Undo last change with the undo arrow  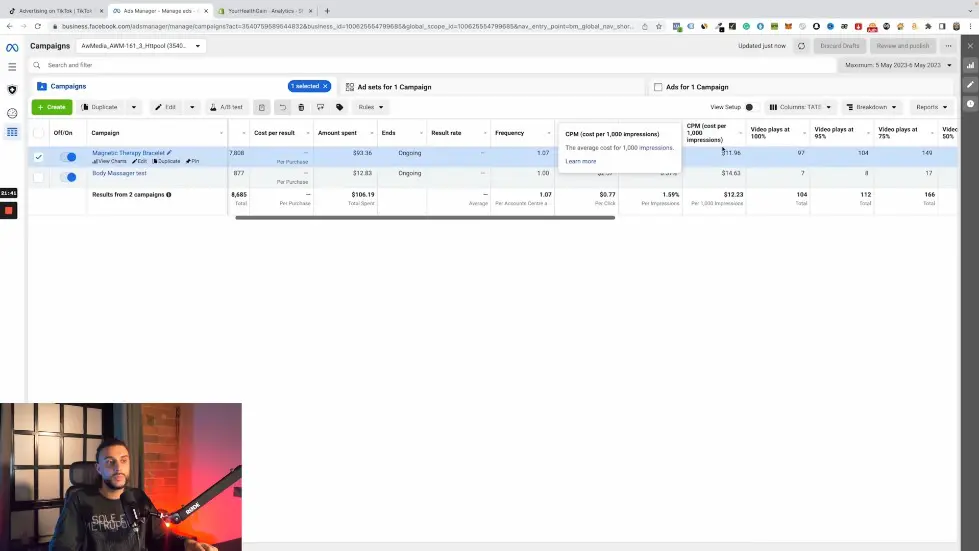click(x=282, y=107)
